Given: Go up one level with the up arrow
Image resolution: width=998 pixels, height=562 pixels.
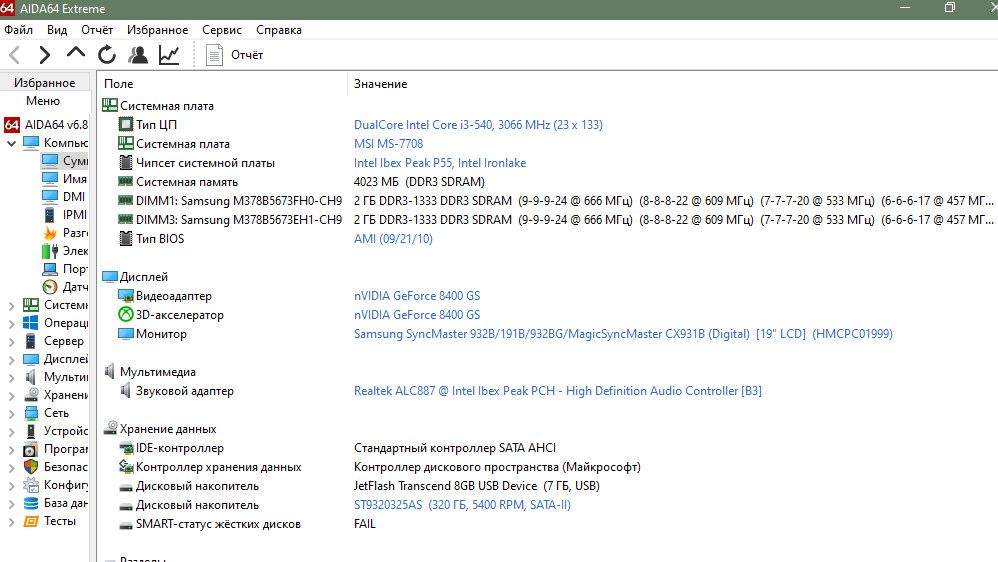Looking at the screenshot, I should [76, 53].
